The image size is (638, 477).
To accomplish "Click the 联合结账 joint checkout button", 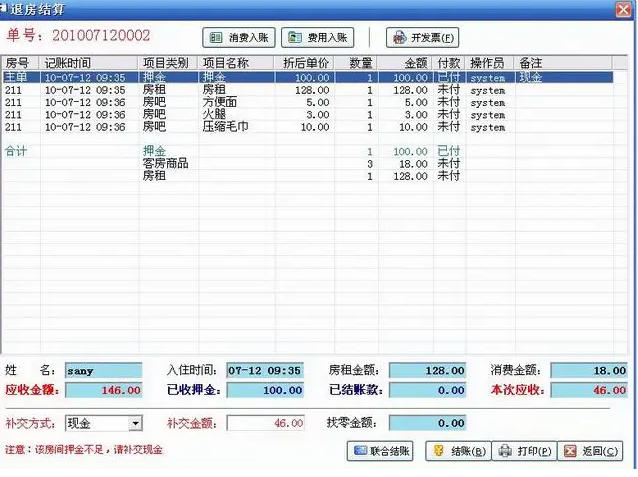I will pos(381,451).
